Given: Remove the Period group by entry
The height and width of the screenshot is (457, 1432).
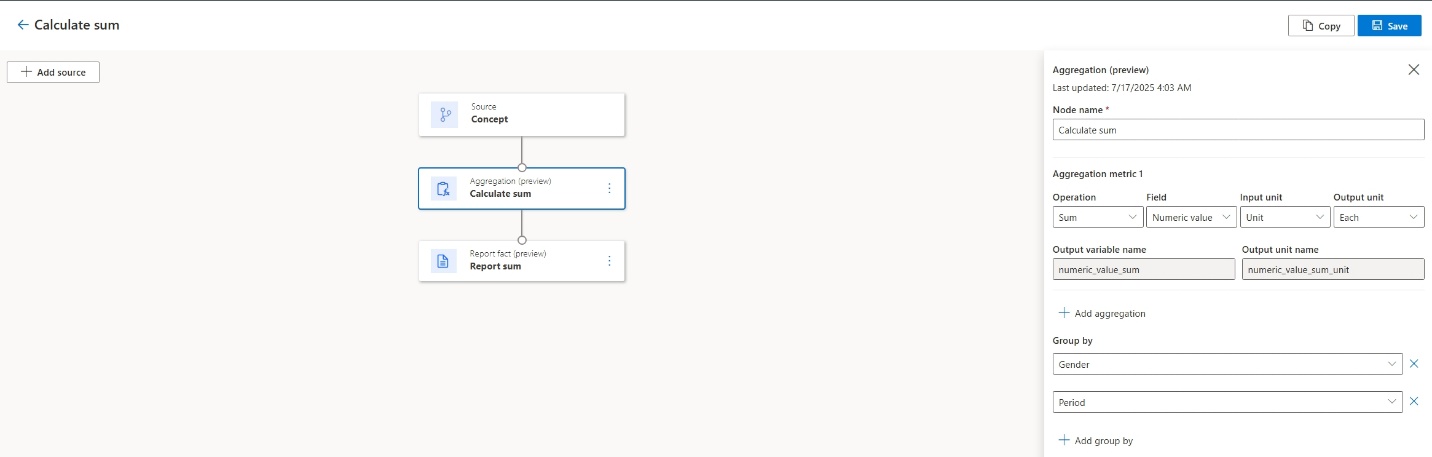Looking at the screenshot, I should point(1414,402).
